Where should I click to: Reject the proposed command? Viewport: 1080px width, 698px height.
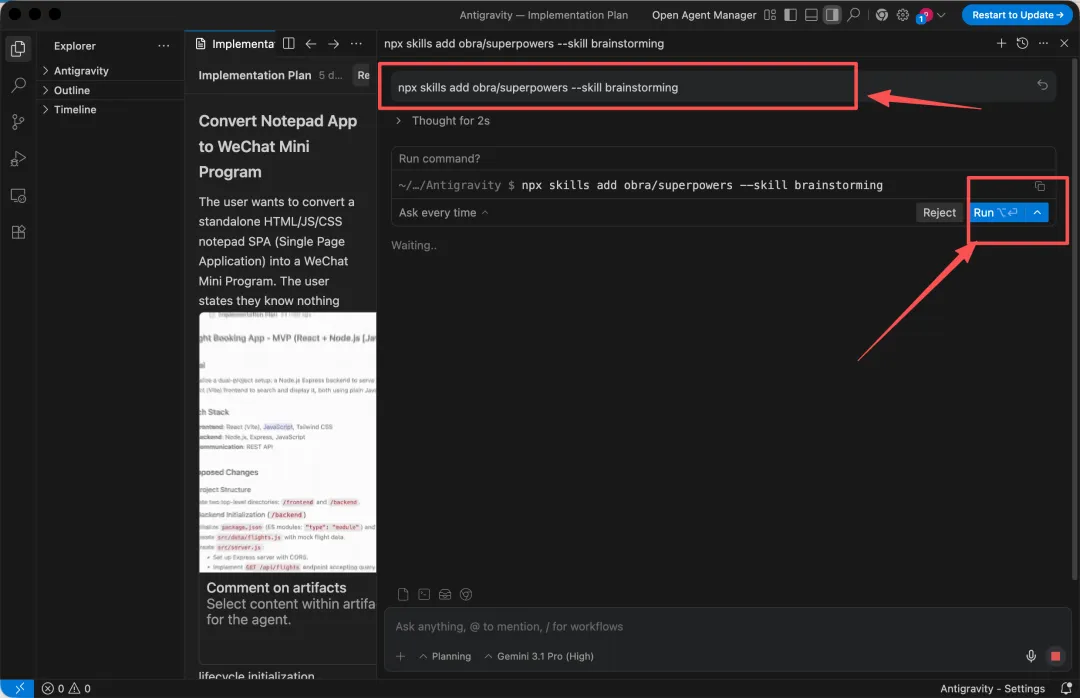point(939,212)
